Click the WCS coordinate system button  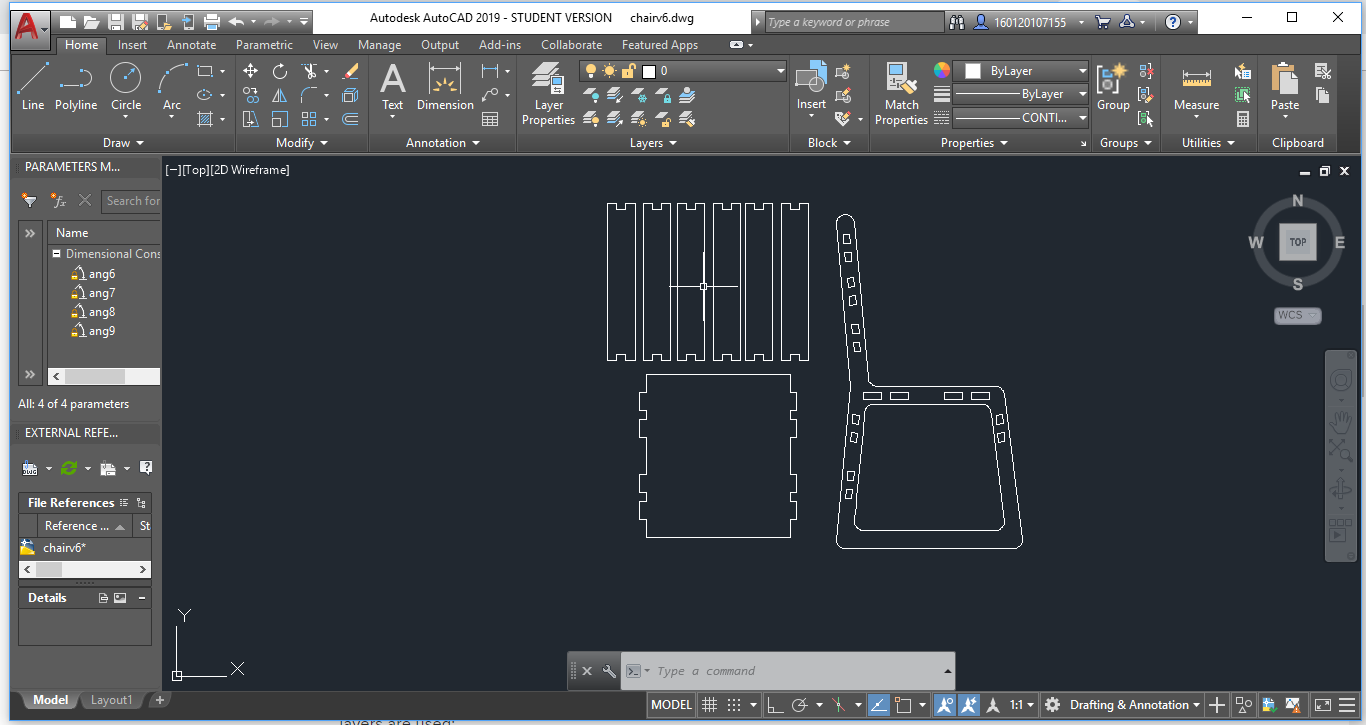click(1297, 315)
